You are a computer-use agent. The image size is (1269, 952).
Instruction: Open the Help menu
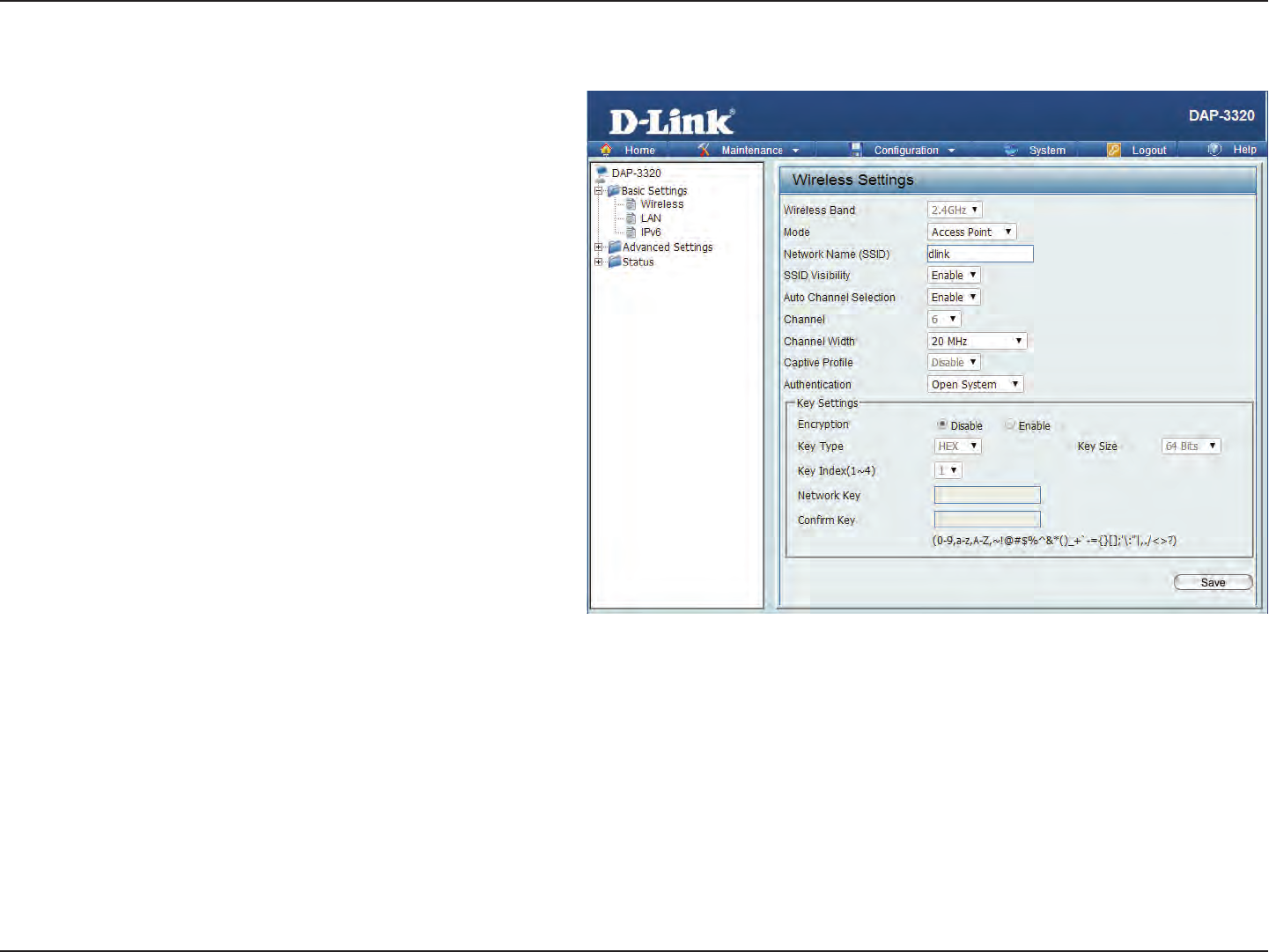(1245, 150)
